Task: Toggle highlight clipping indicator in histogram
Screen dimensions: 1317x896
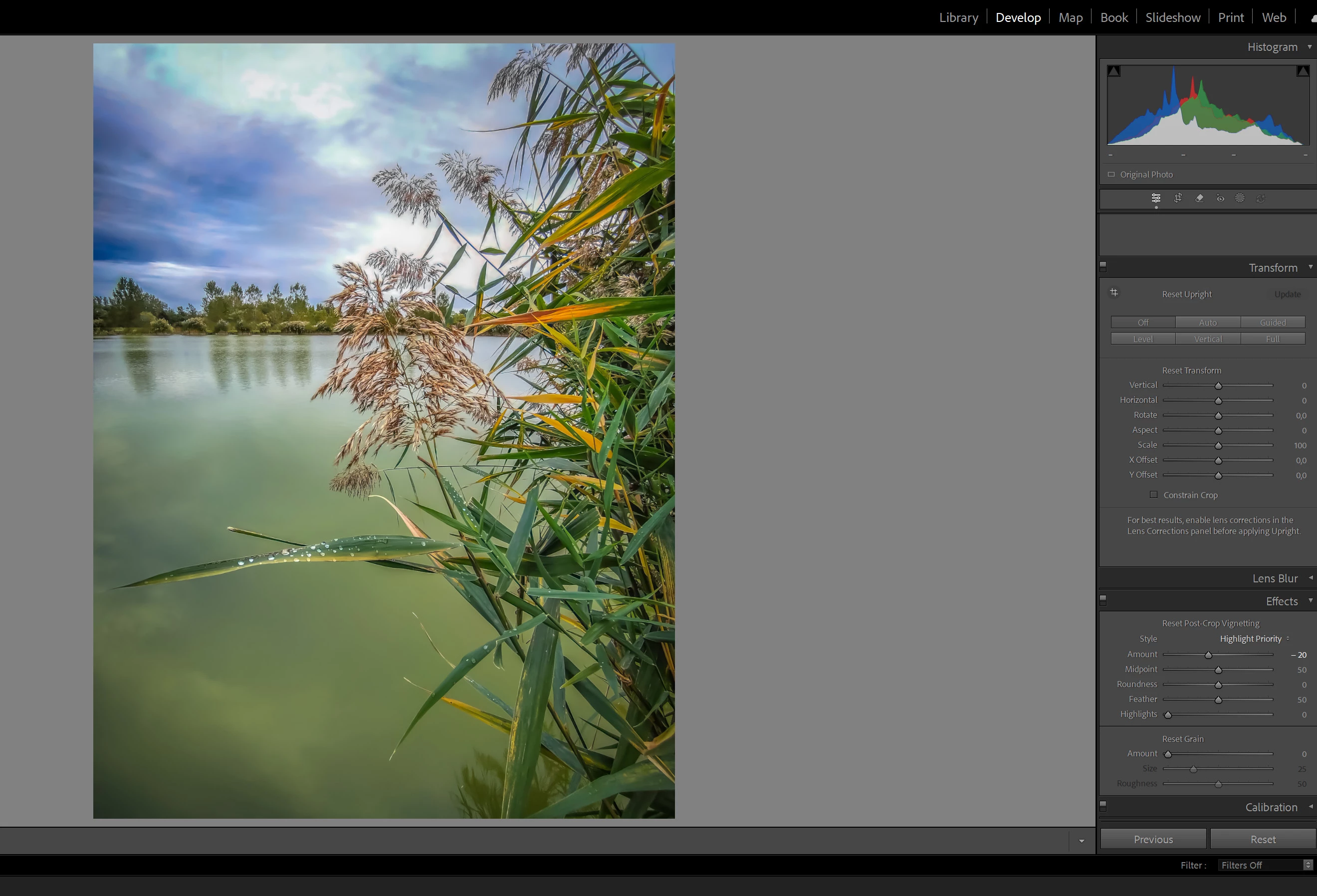Action: pos(1302,71)
